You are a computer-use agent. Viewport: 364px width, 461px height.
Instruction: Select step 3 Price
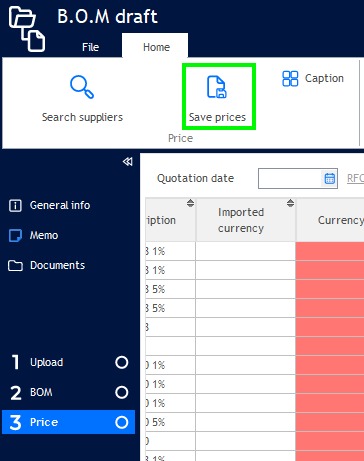coord(68,422)
